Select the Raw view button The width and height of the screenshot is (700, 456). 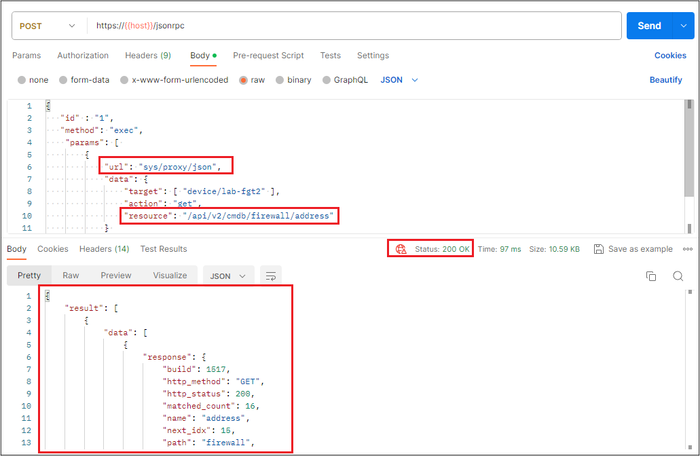[x=71, y=276]
